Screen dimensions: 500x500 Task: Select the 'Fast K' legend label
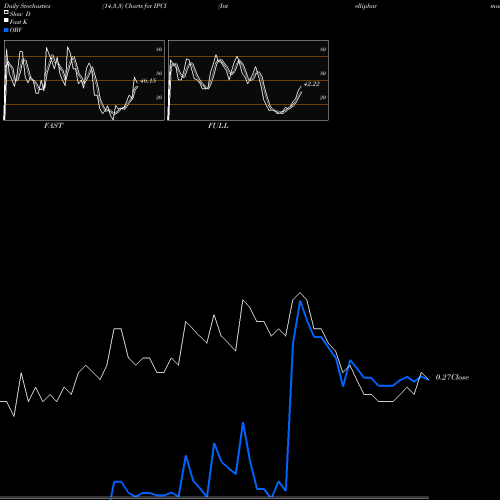click(x=19, y=22)
